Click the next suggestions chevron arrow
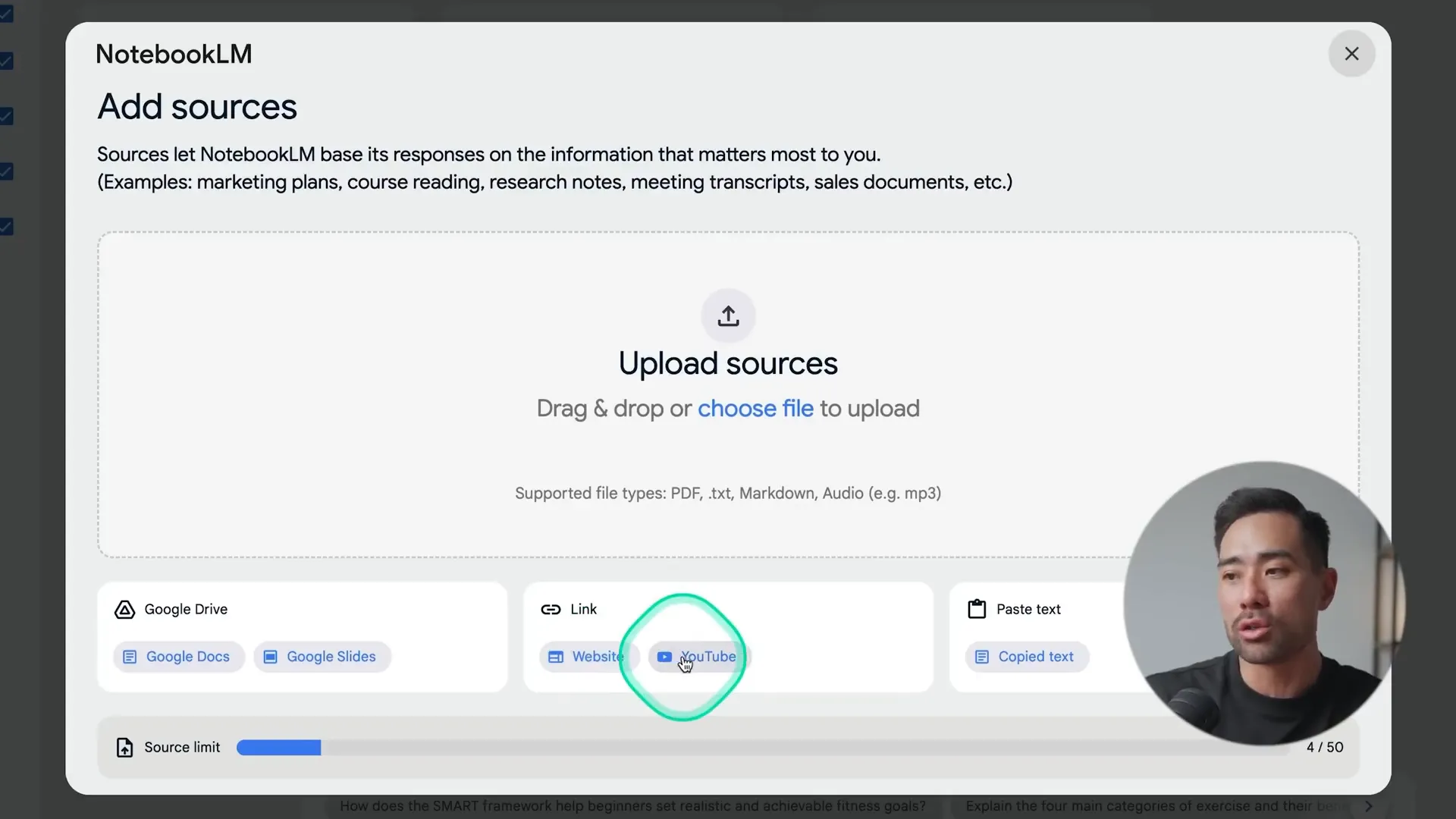The height and width of the screenshot is (819, 1456). click(x=1369, y=806)
